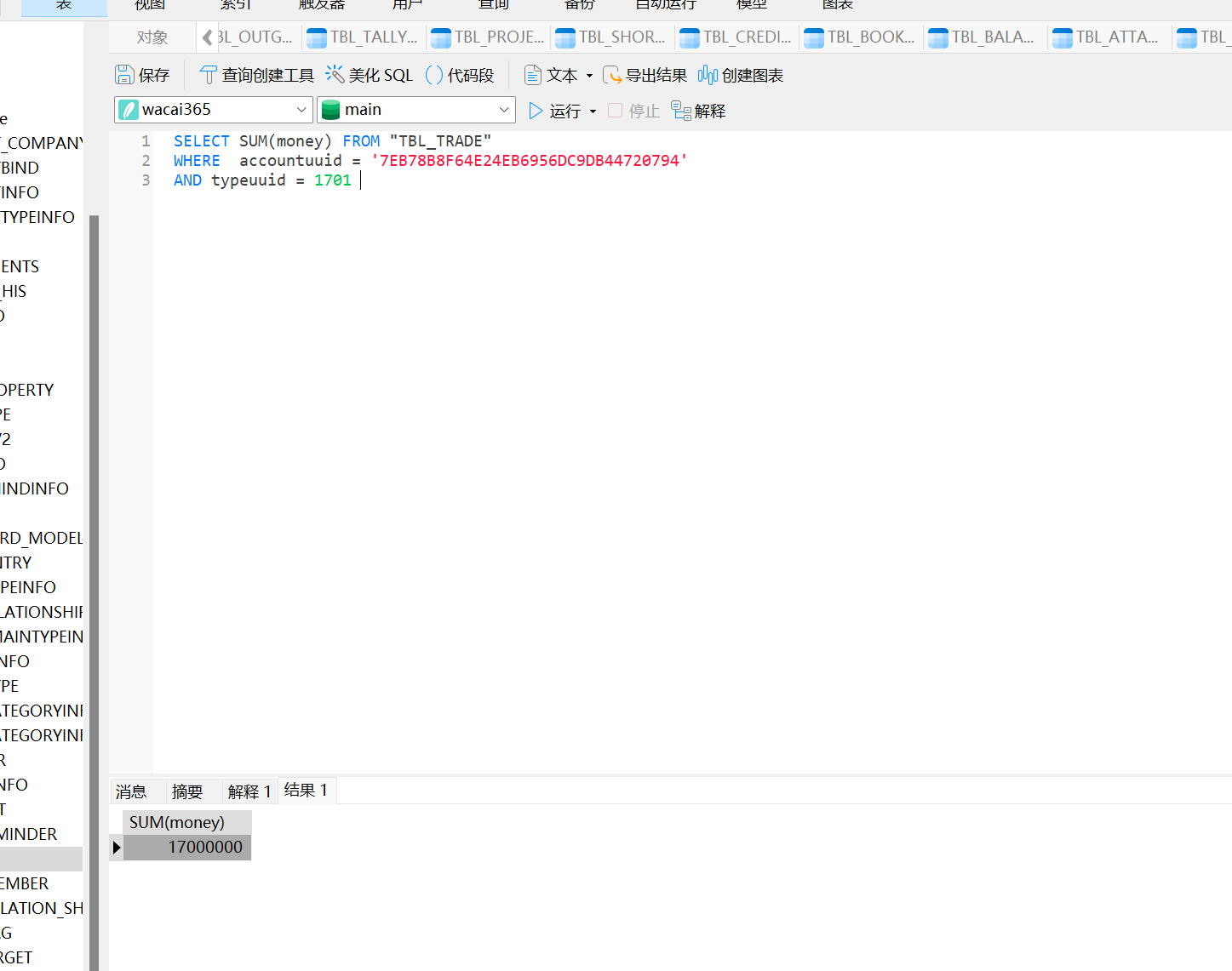The image size is (1232, 971).
Task: Export the query results
Action: [645, 75]
